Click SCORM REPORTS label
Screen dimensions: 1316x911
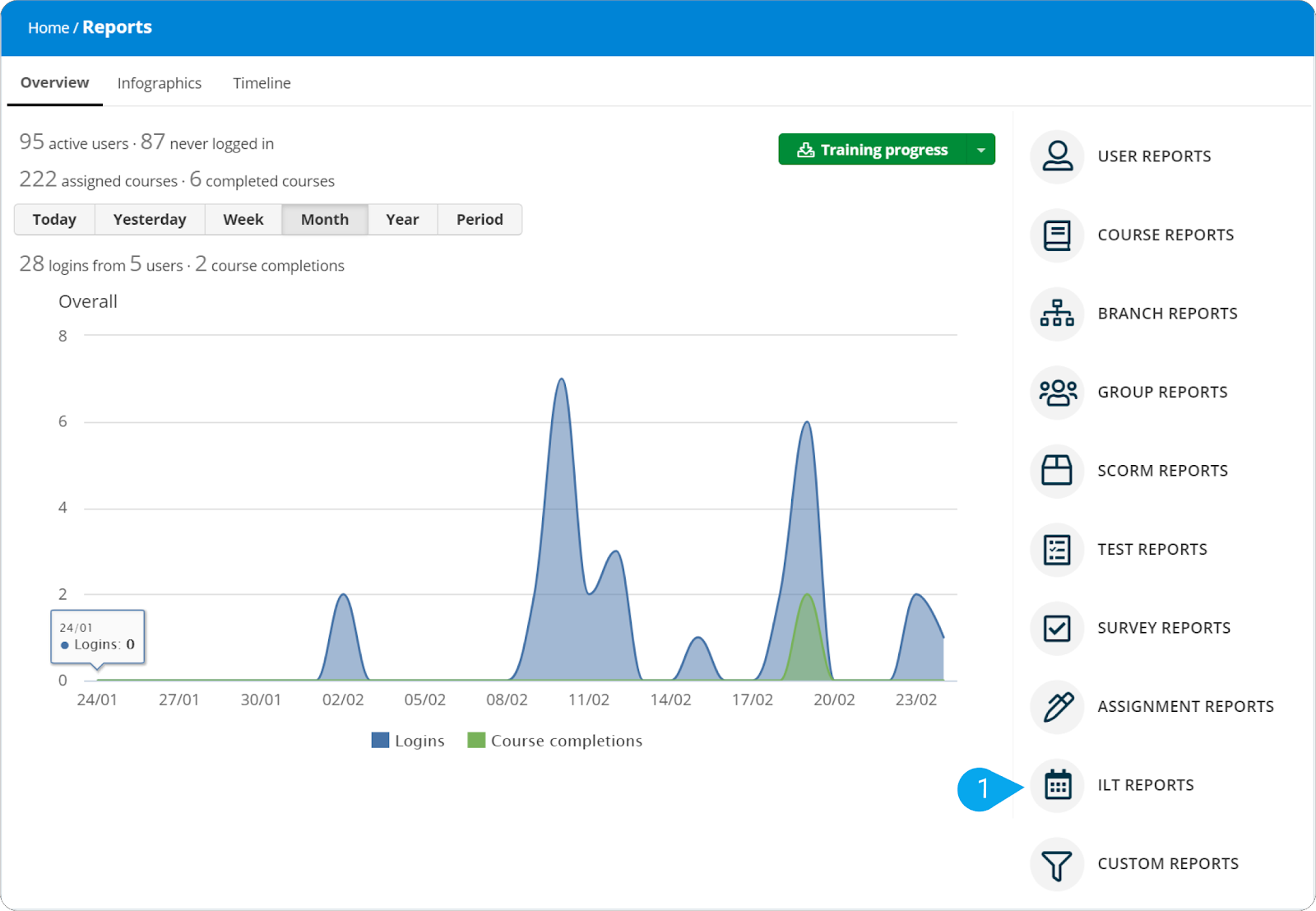click(x=1162, y=471)
